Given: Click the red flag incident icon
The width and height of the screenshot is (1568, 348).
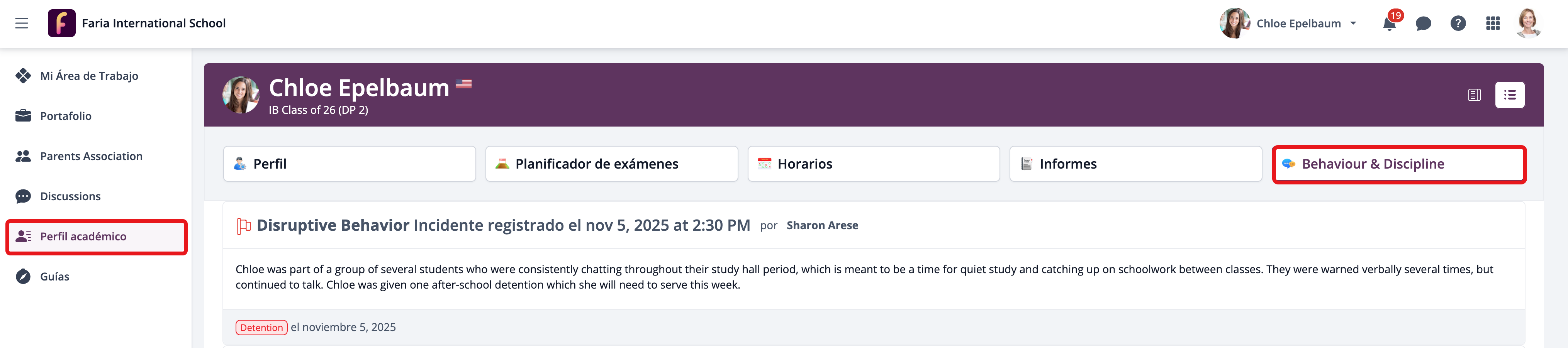Looking at the screenshot, I should 243,226.
